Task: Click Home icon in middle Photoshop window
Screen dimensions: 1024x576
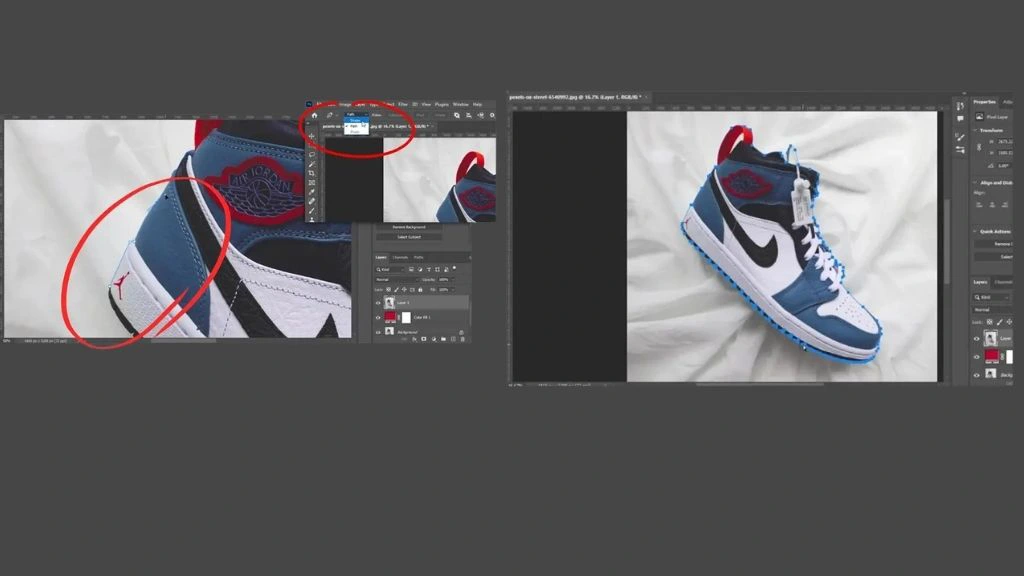Action: (x=314, y=116)
